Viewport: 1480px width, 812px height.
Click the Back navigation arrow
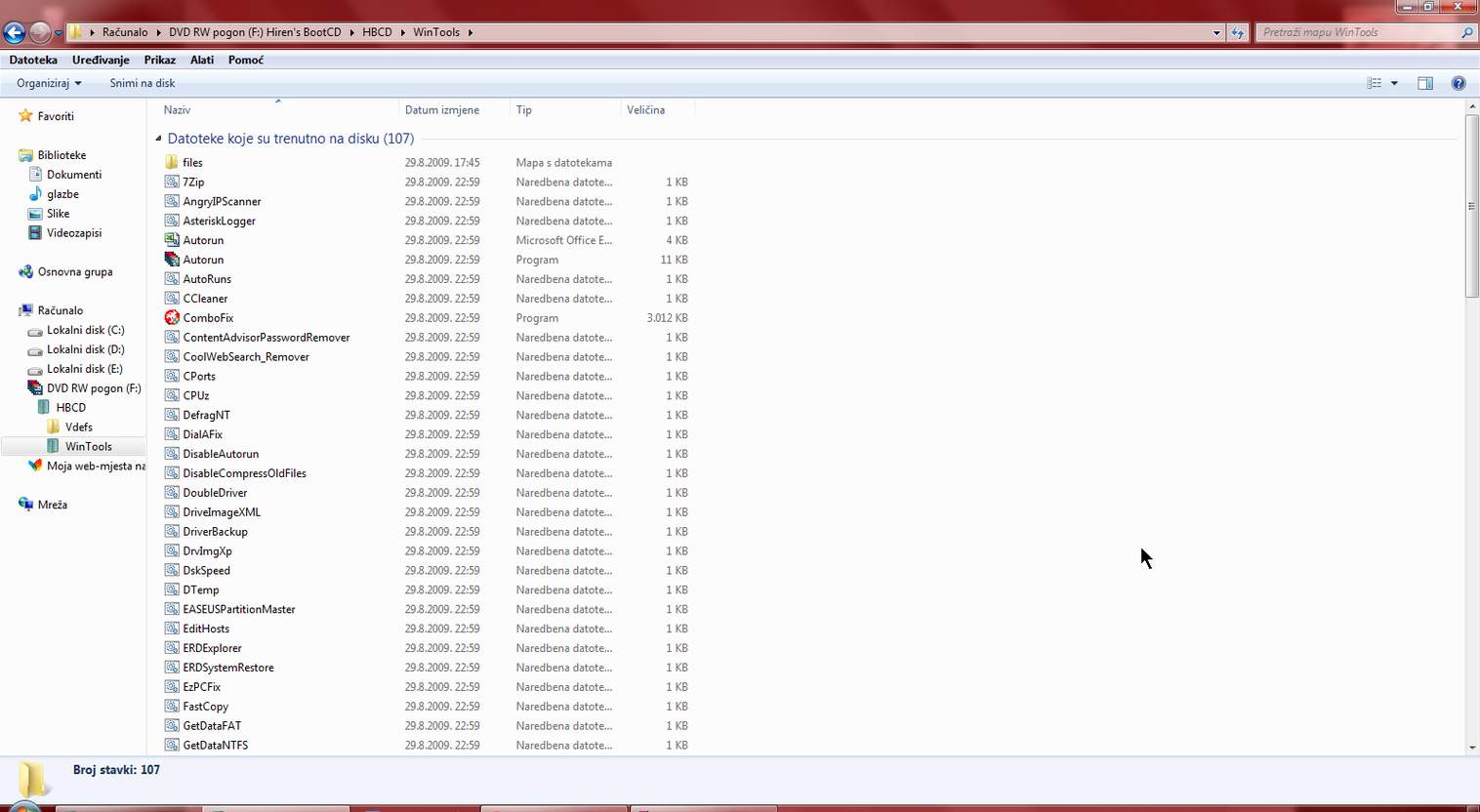15,32
